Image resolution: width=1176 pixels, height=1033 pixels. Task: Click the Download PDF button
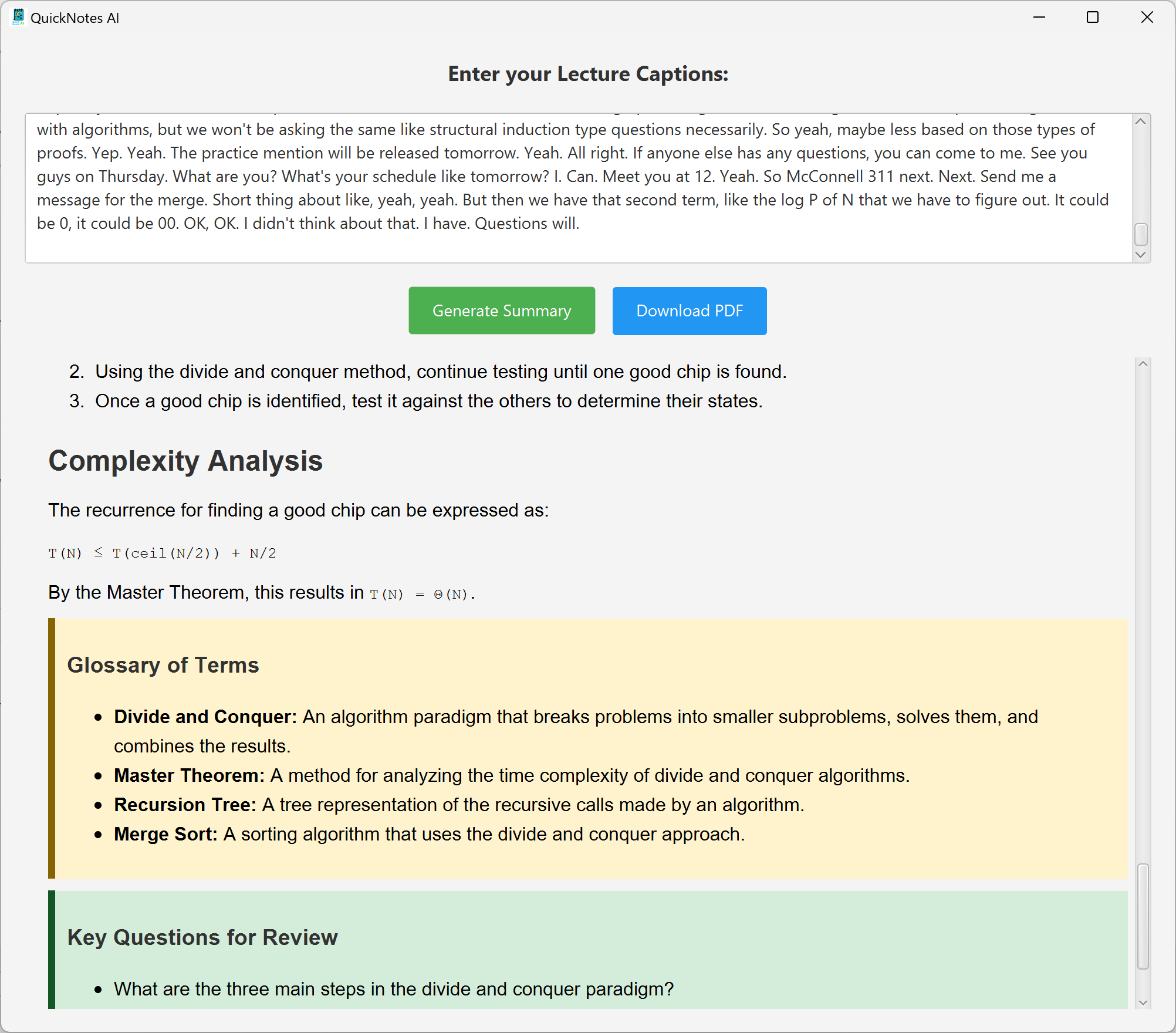(x=689, y=310)
